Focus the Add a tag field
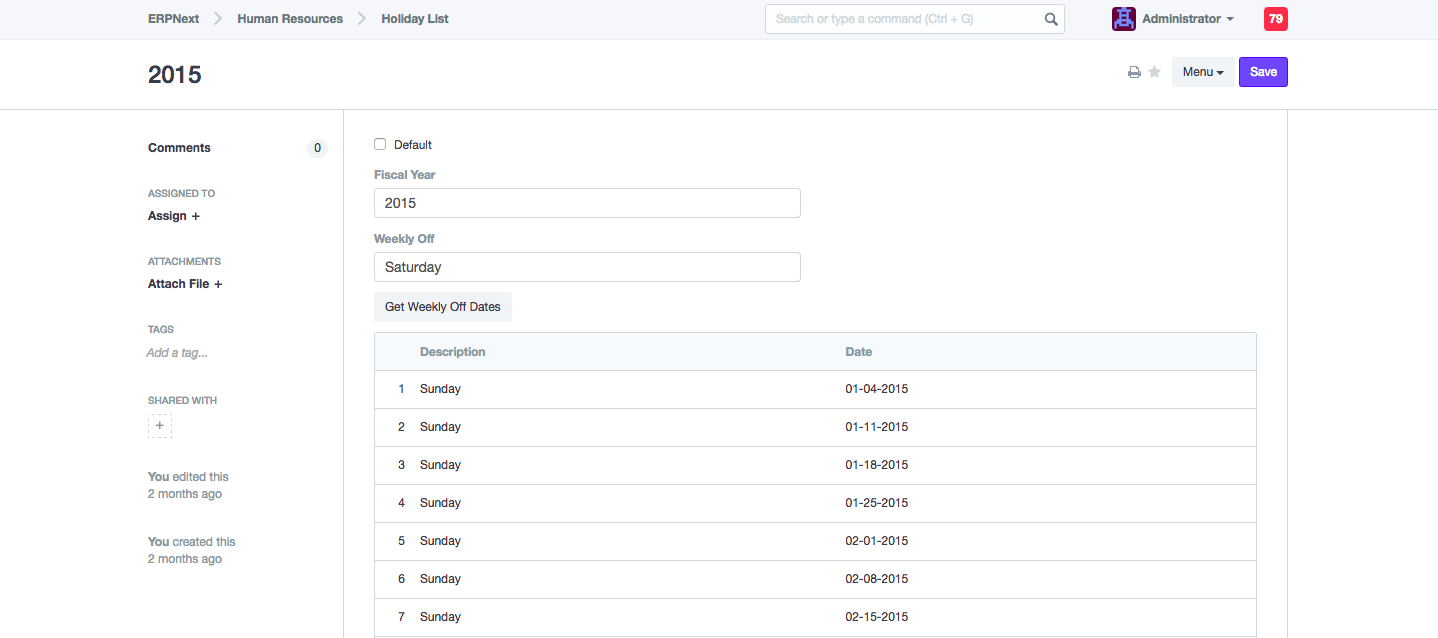This screenshot has width=1438, height=638. pos(177,353)
